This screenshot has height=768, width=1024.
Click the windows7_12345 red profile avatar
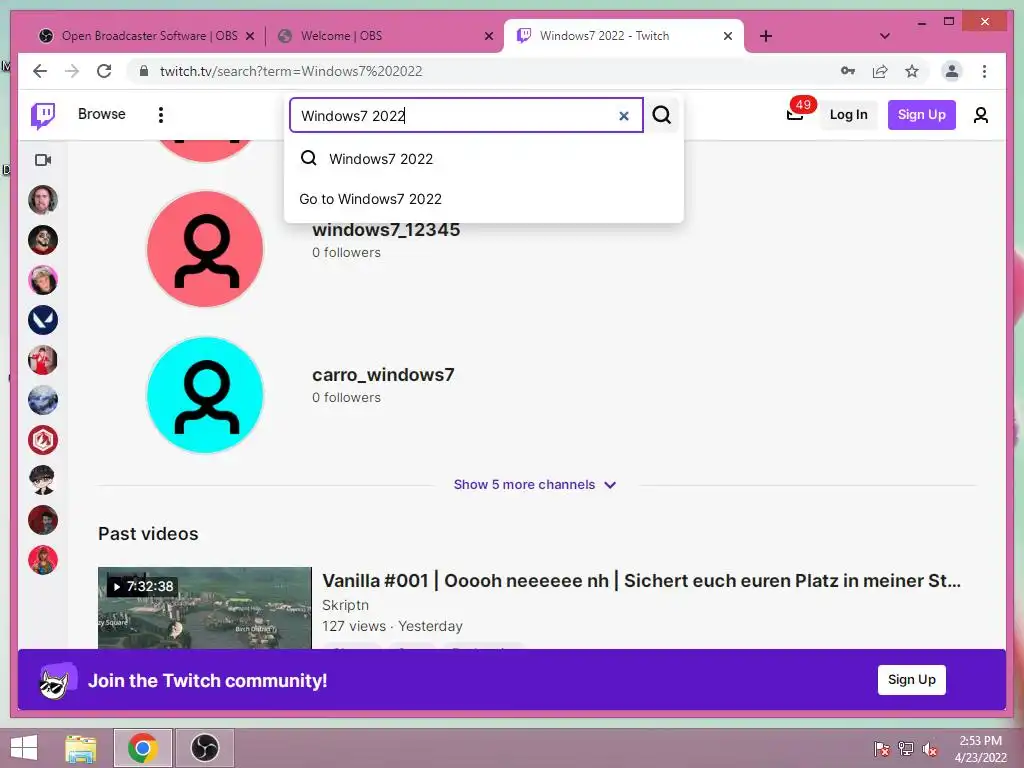pos(205,249)
